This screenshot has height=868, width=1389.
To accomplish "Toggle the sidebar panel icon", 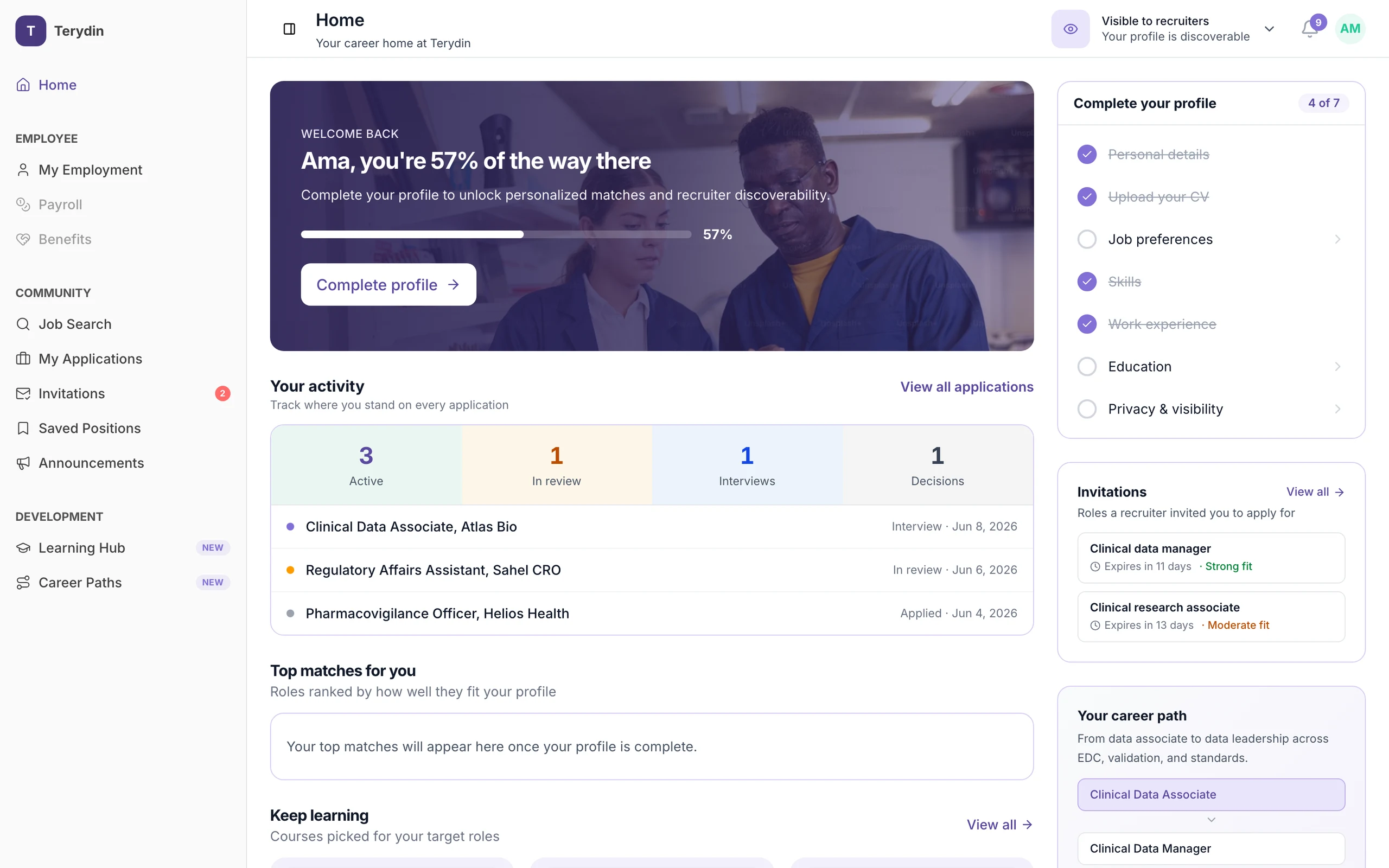I will [x=289, y=29].
